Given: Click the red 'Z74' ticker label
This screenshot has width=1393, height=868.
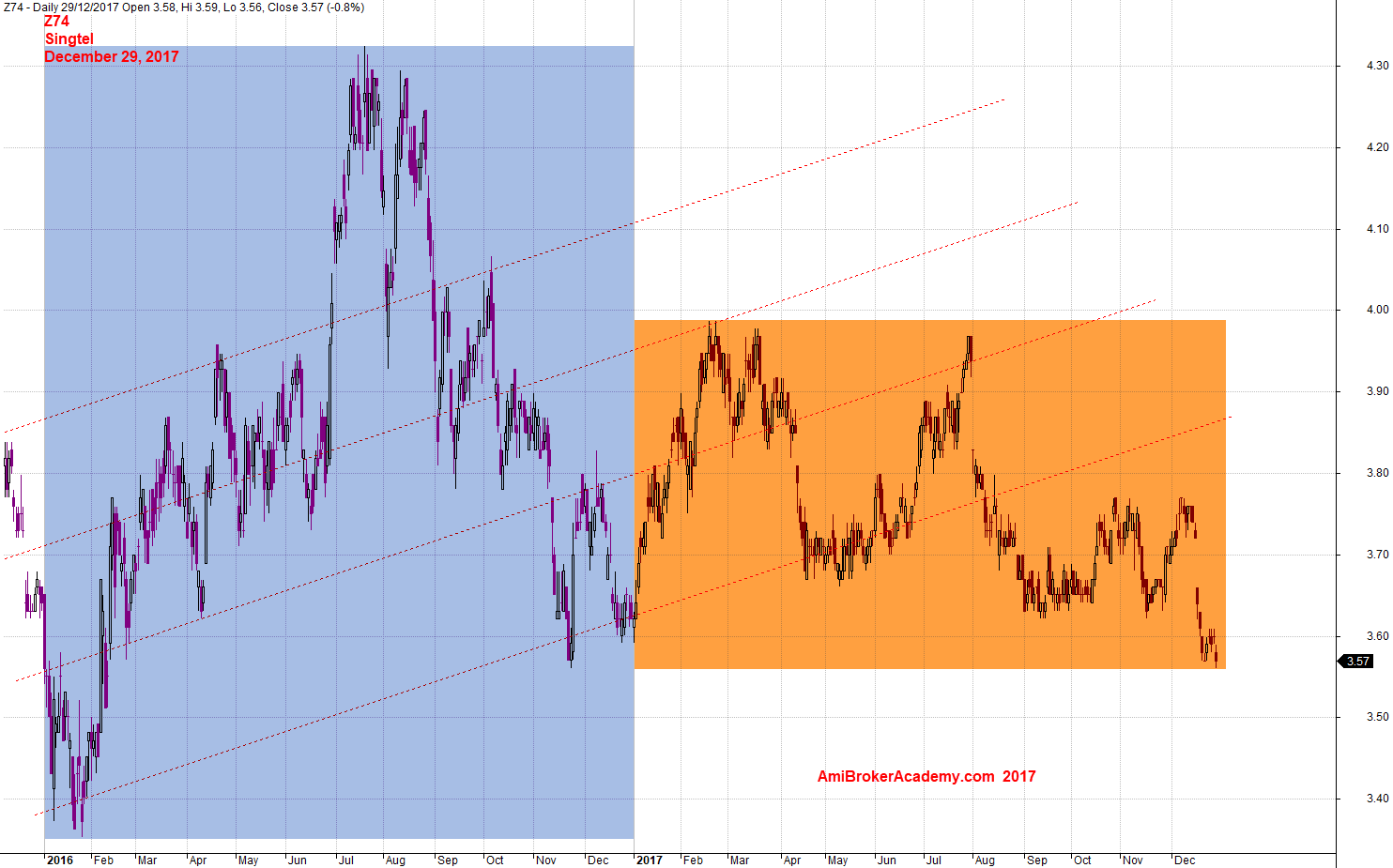Looking at the screenshot, I should [56, 22].
